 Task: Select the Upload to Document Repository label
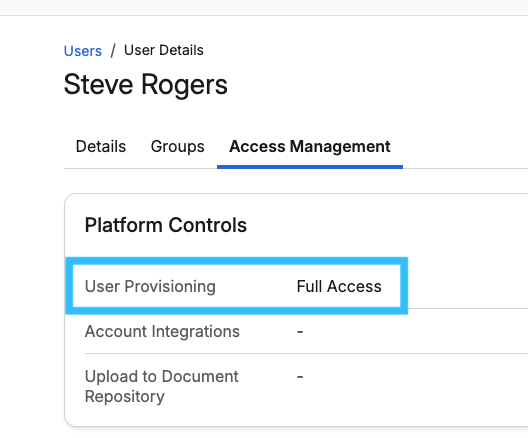pos(162,386)
